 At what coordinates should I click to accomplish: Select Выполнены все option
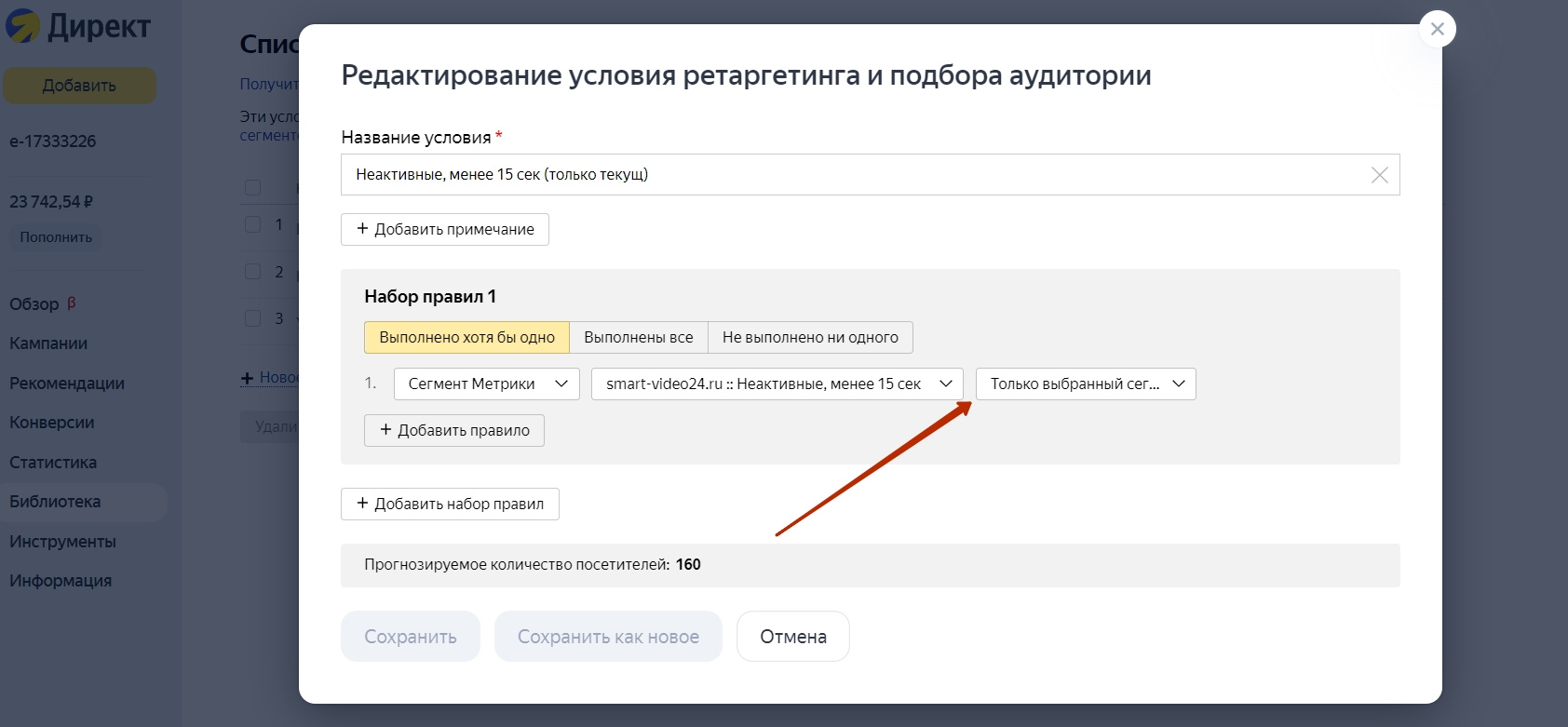[639, 337]
